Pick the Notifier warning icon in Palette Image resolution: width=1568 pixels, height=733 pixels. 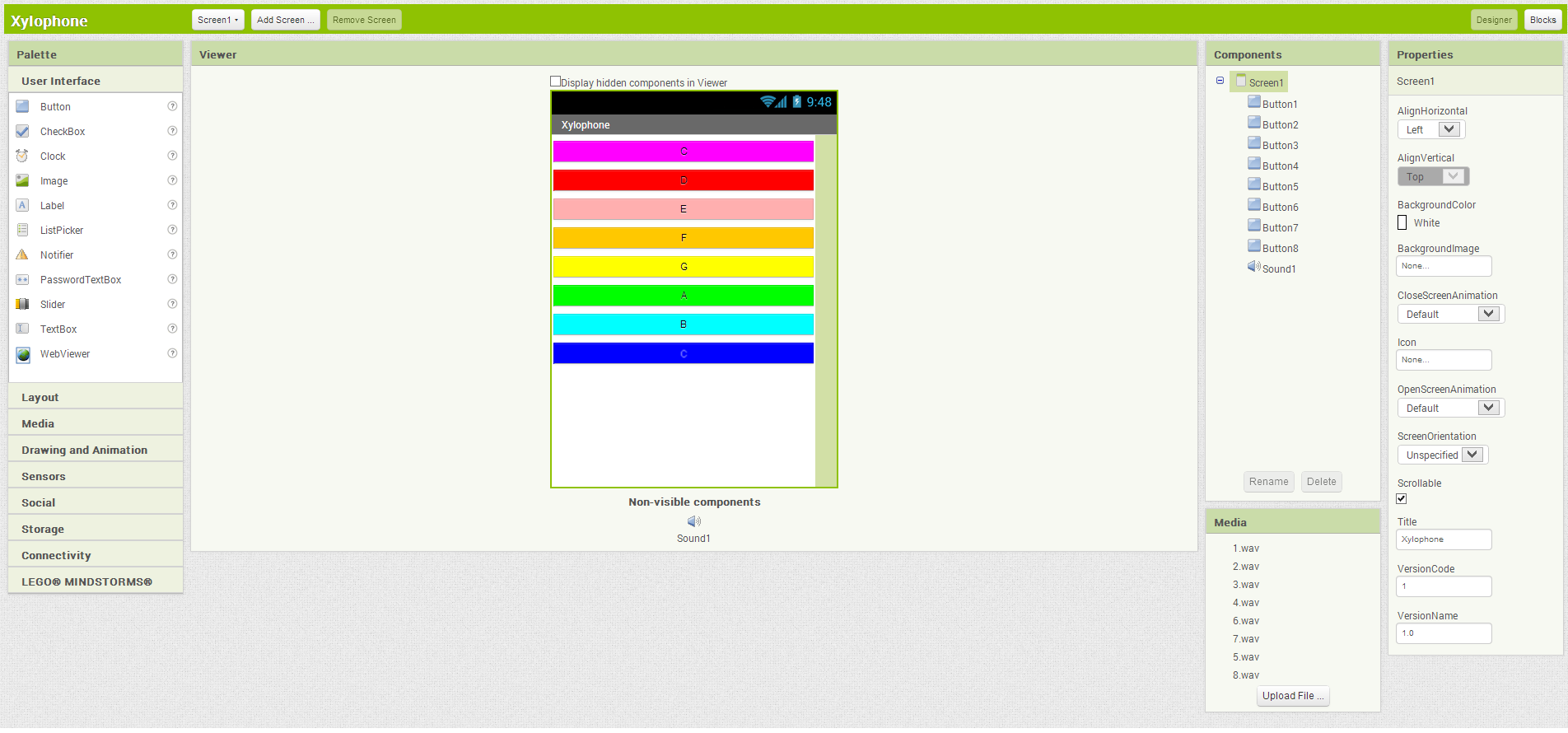point(22,254)
